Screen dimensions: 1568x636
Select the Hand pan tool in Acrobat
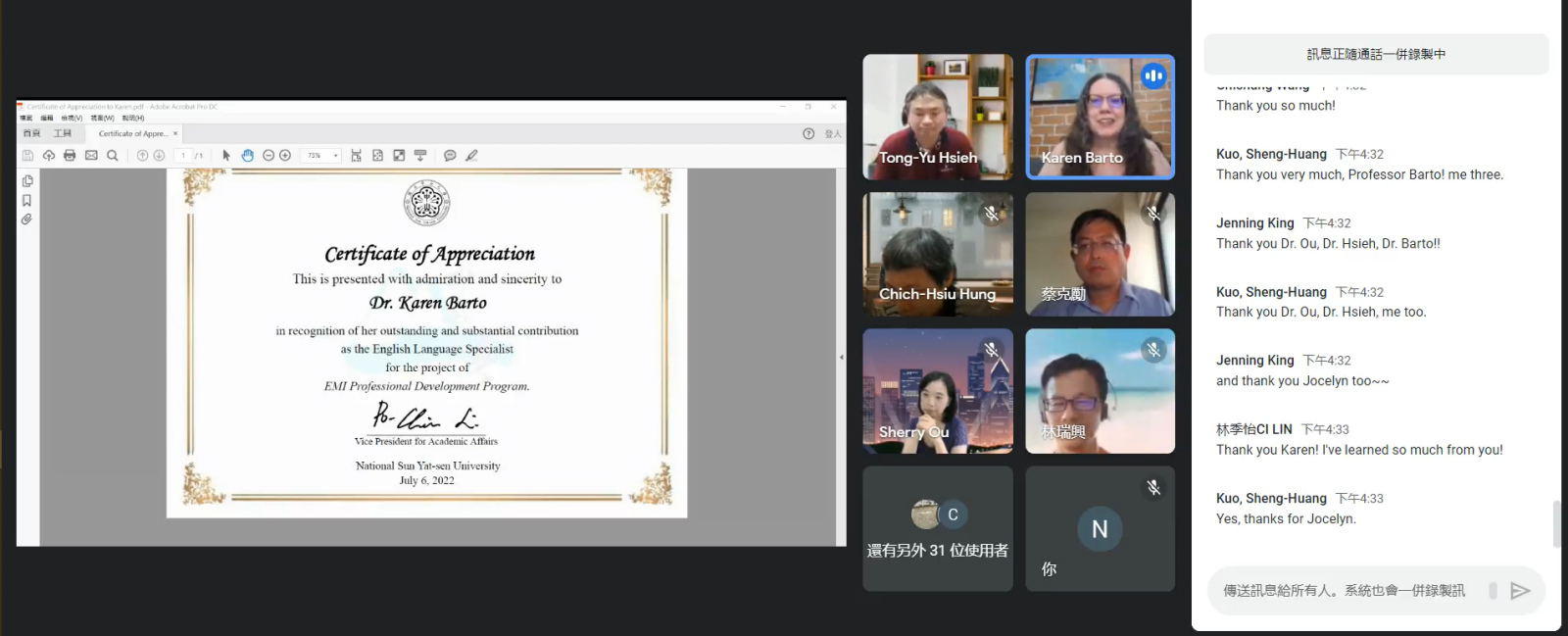[x=248, y=156]
